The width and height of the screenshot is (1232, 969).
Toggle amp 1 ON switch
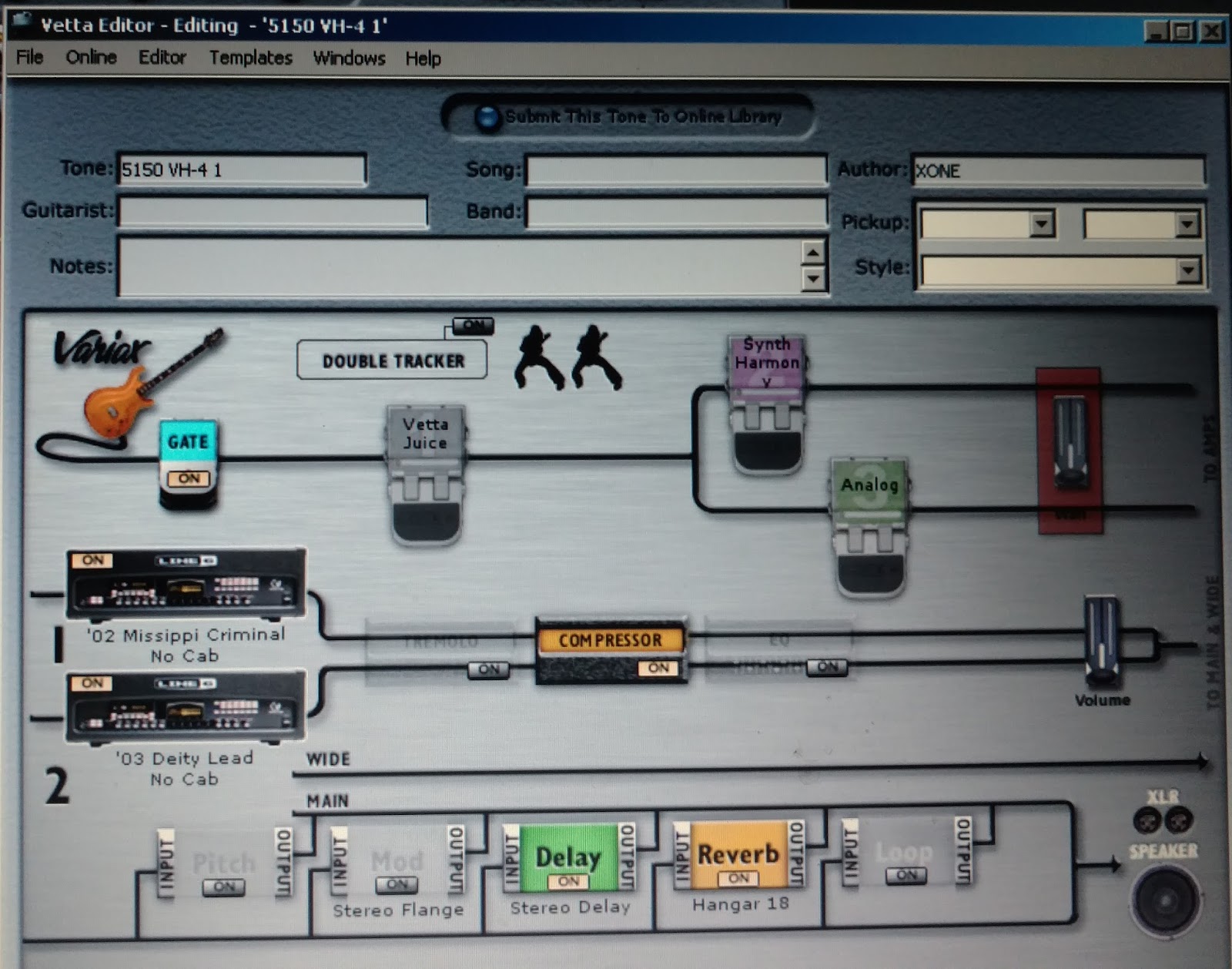point(92,560)
